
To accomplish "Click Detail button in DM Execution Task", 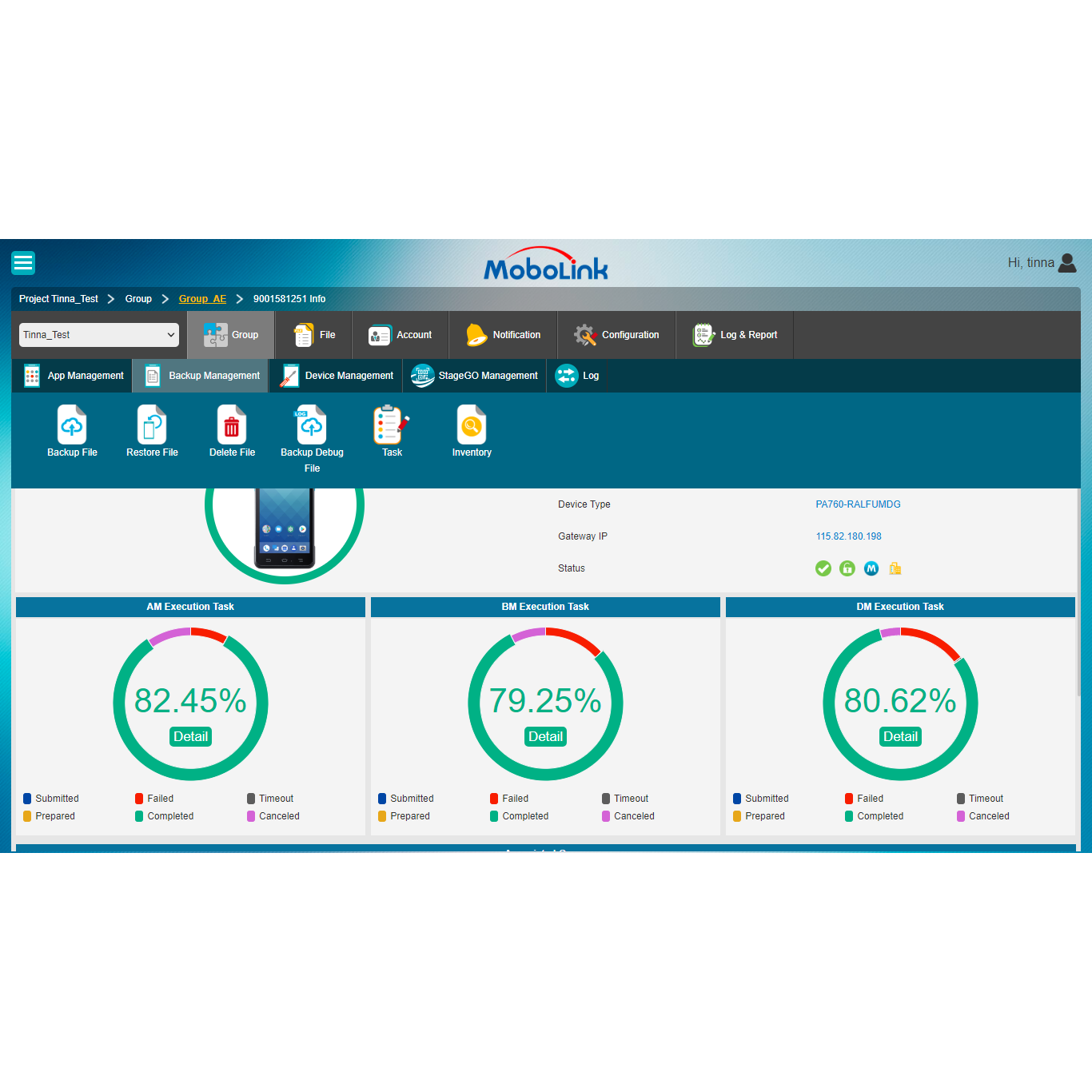I will coord(900,736).
